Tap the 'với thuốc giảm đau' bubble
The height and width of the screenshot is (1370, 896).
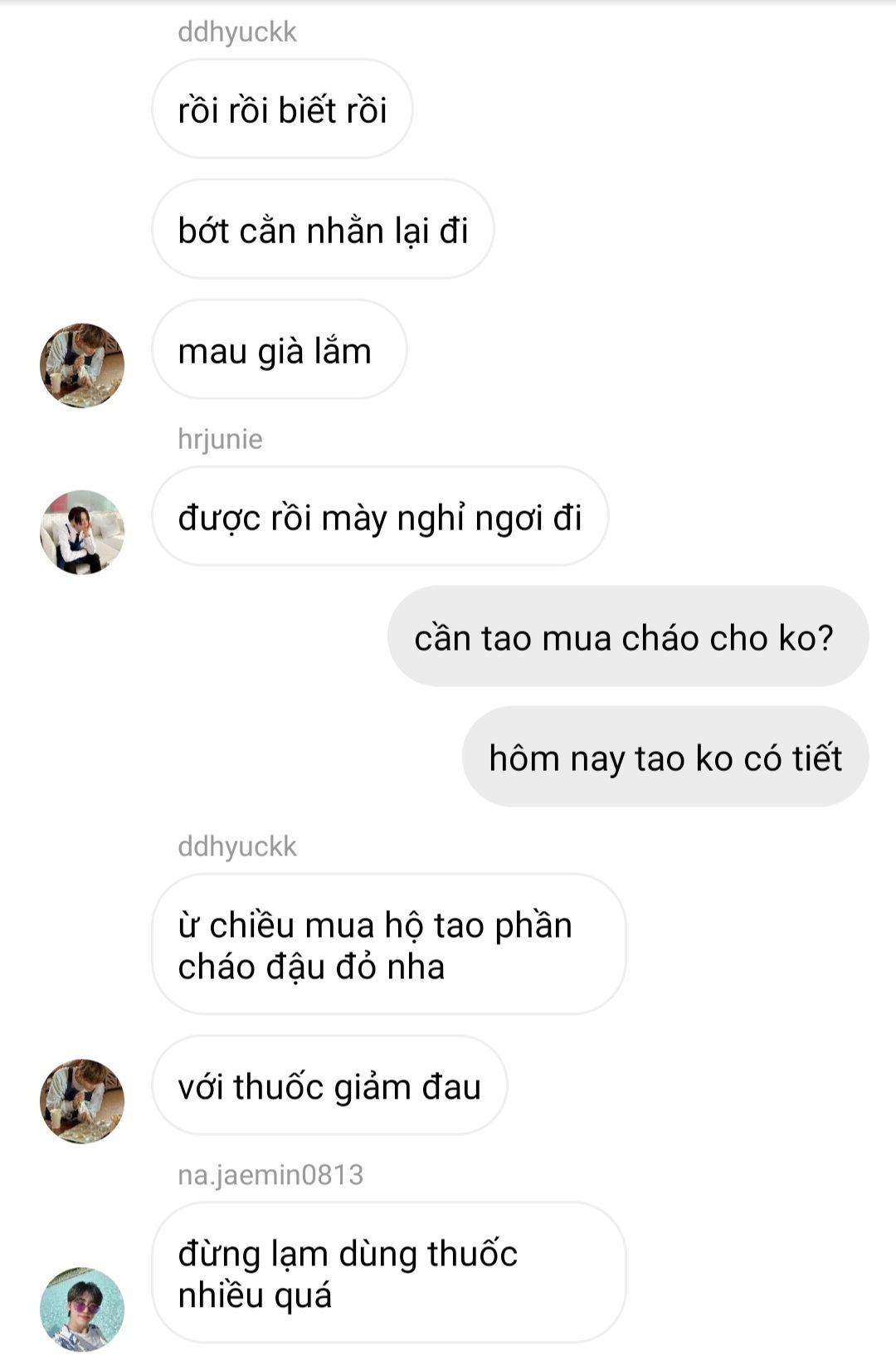pyautogui.click(x=329, y=1085)
